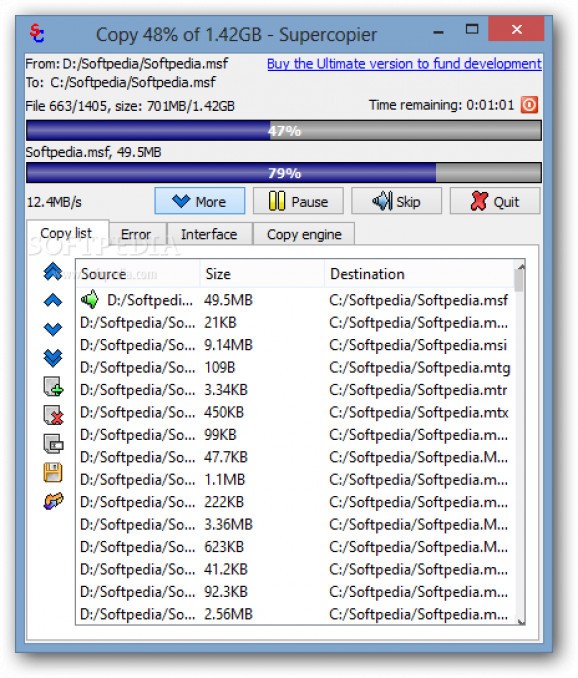Click scrollbar down arrow in copy list
This screenshot has width=578, height=678.
click(521, 621)
